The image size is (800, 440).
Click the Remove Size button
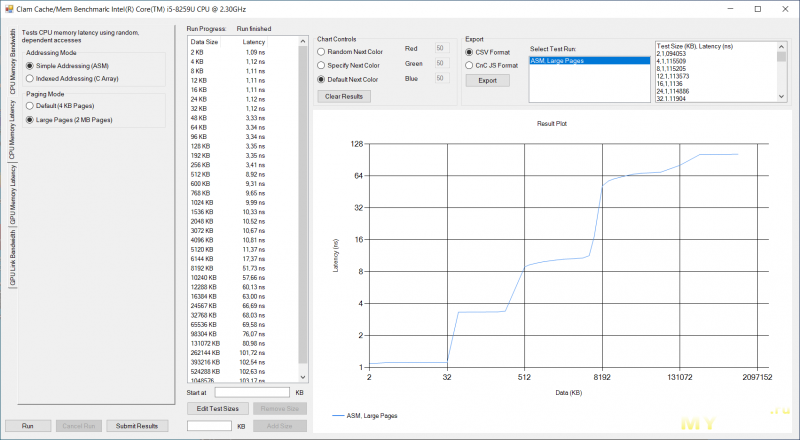(280, 408)
